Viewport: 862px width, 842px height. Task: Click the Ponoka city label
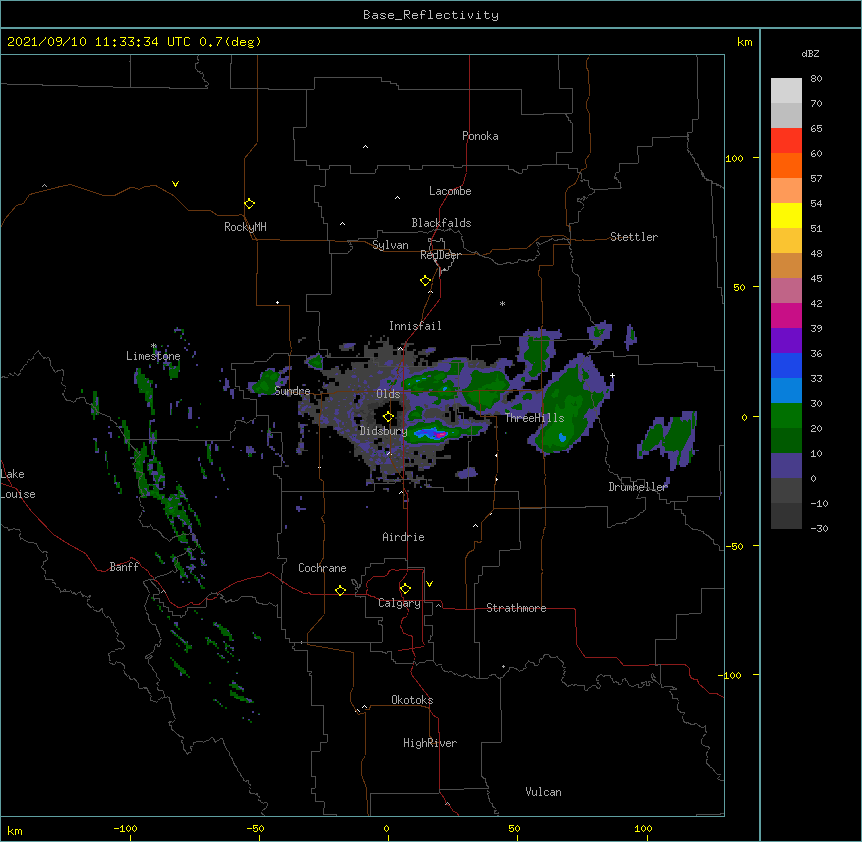tap(480, 136)
